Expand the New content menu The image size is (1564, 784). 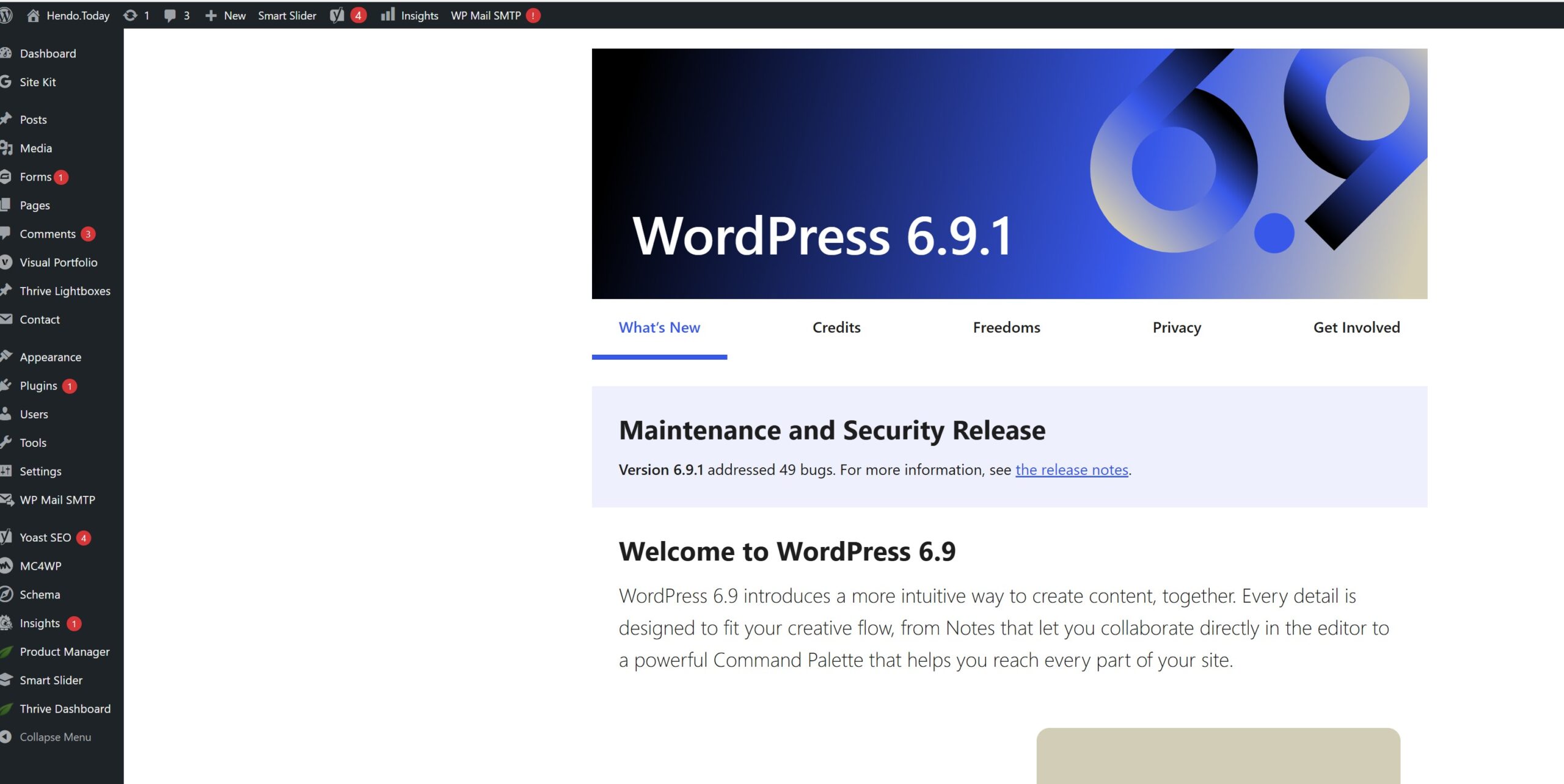click(x=226, y=15)
